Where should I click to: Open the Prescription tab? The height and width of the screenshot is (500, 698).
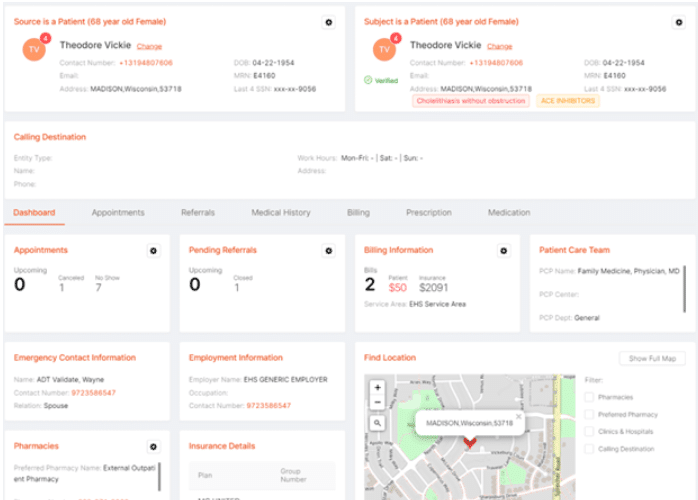tap(428, 213)
